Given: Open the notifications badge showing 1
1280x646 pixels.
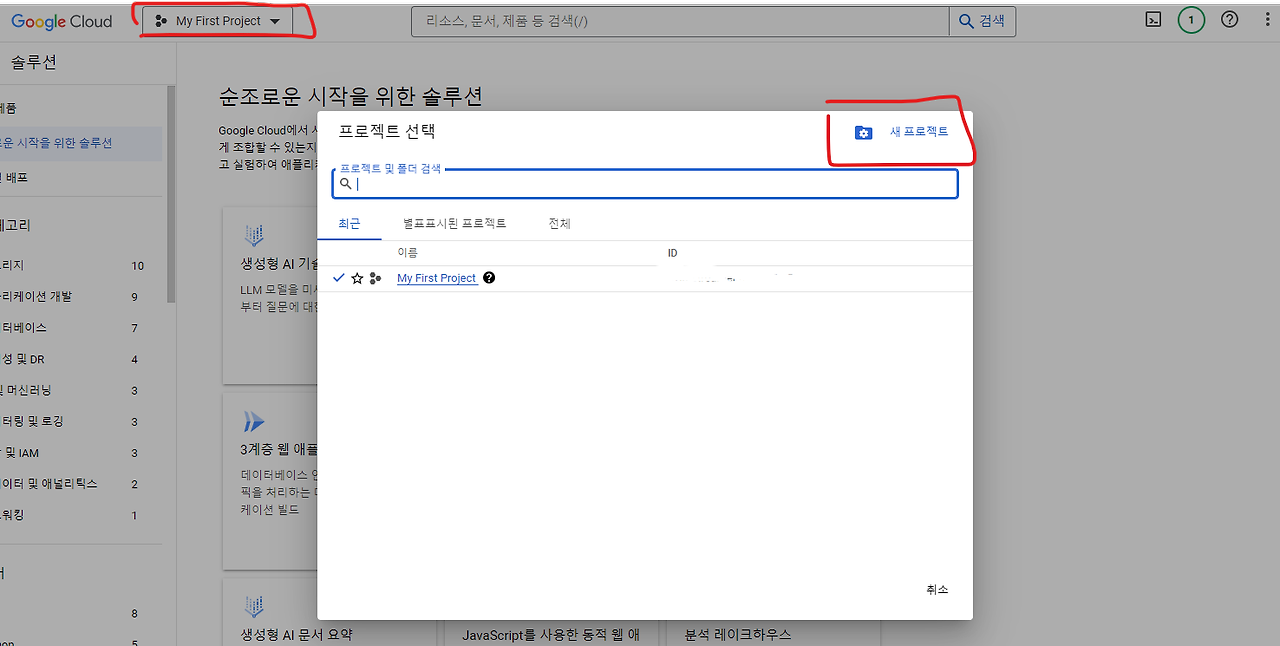Looking at the screenshot, I should (x=1191, y=20).
